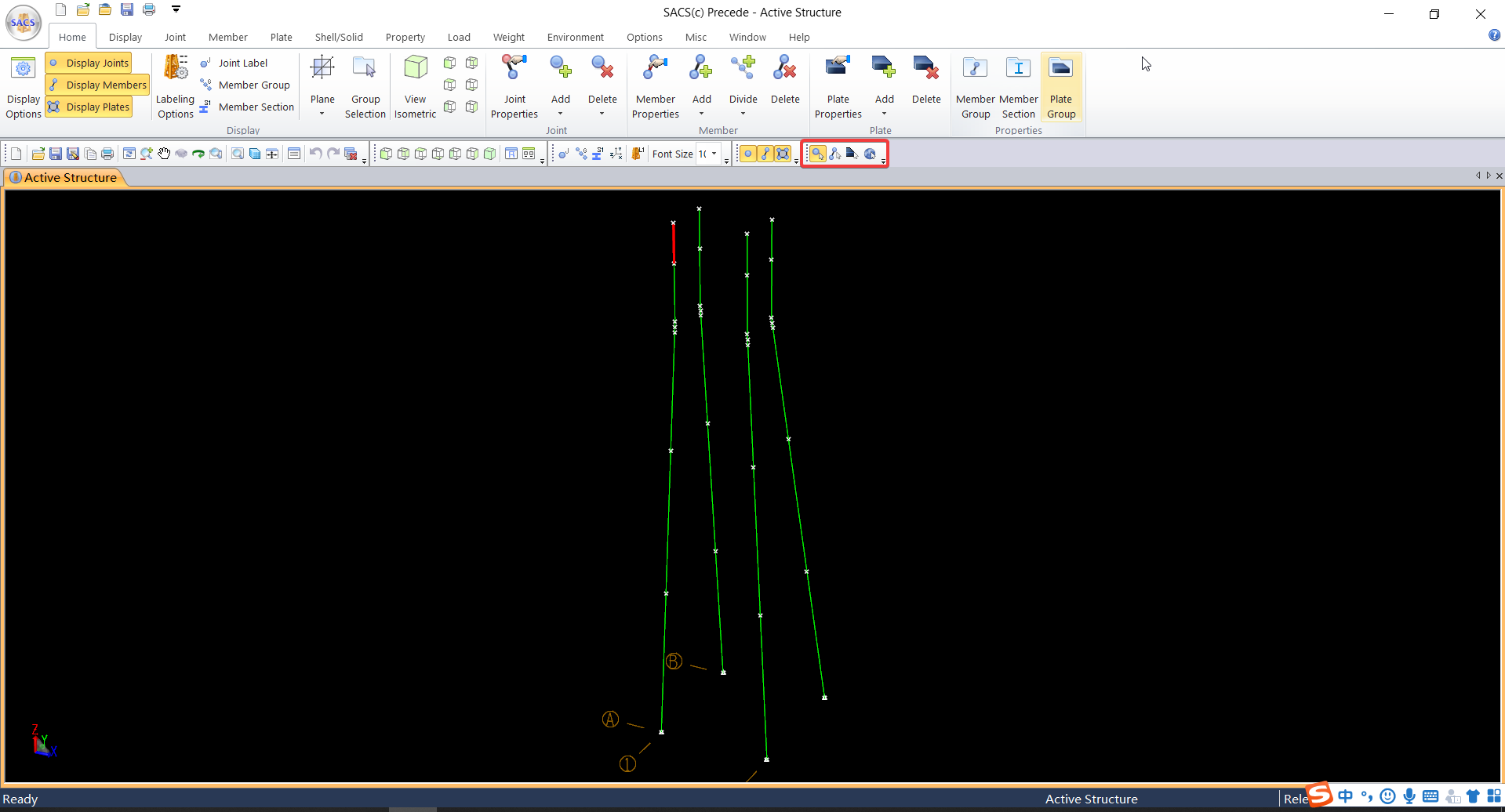The width and height of the screenshot is (1505, 812).
Task: Open the Member ribbon tab
Action: tap(228, 37)
